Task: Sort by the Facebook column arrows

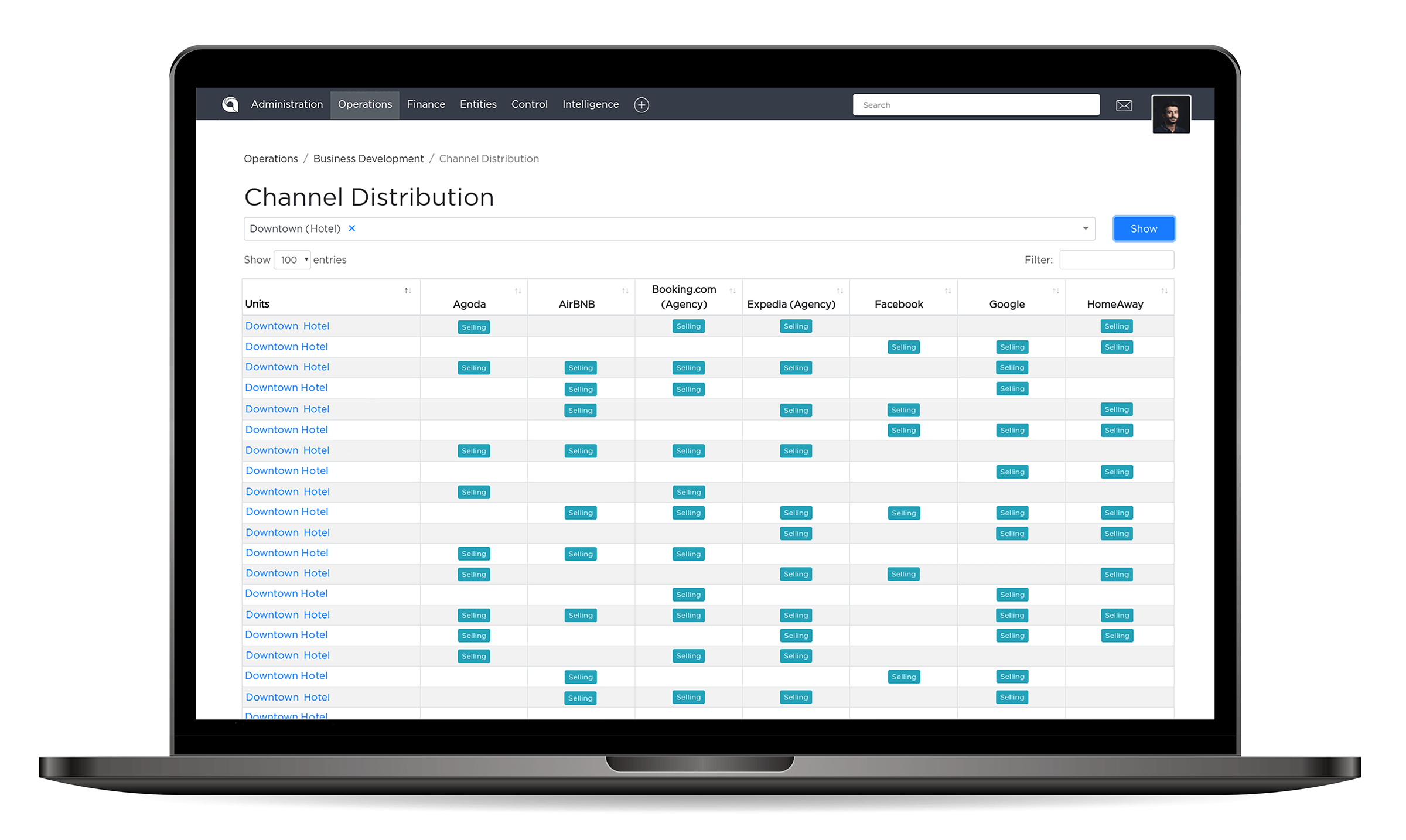Action: 948,291
